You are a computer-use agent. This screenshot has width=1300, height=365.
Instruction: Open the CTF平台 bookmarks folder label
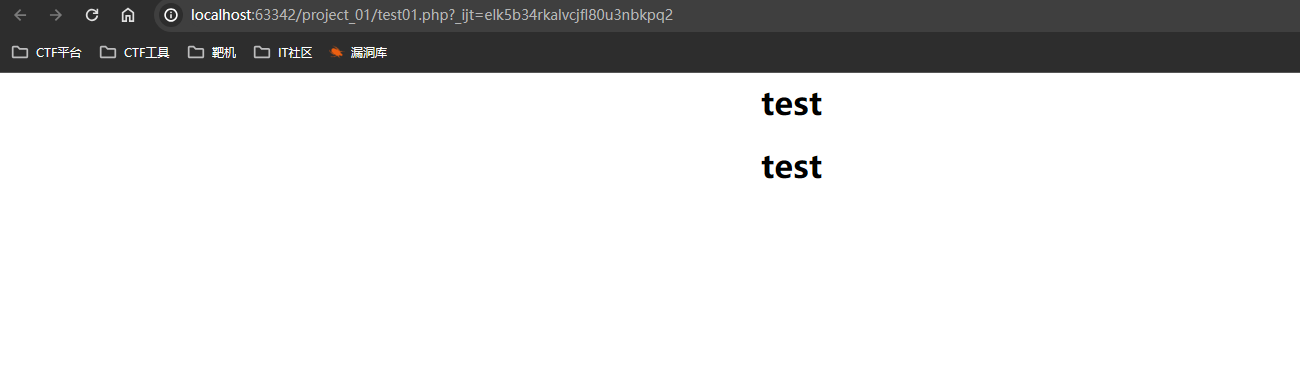(59, 53)
